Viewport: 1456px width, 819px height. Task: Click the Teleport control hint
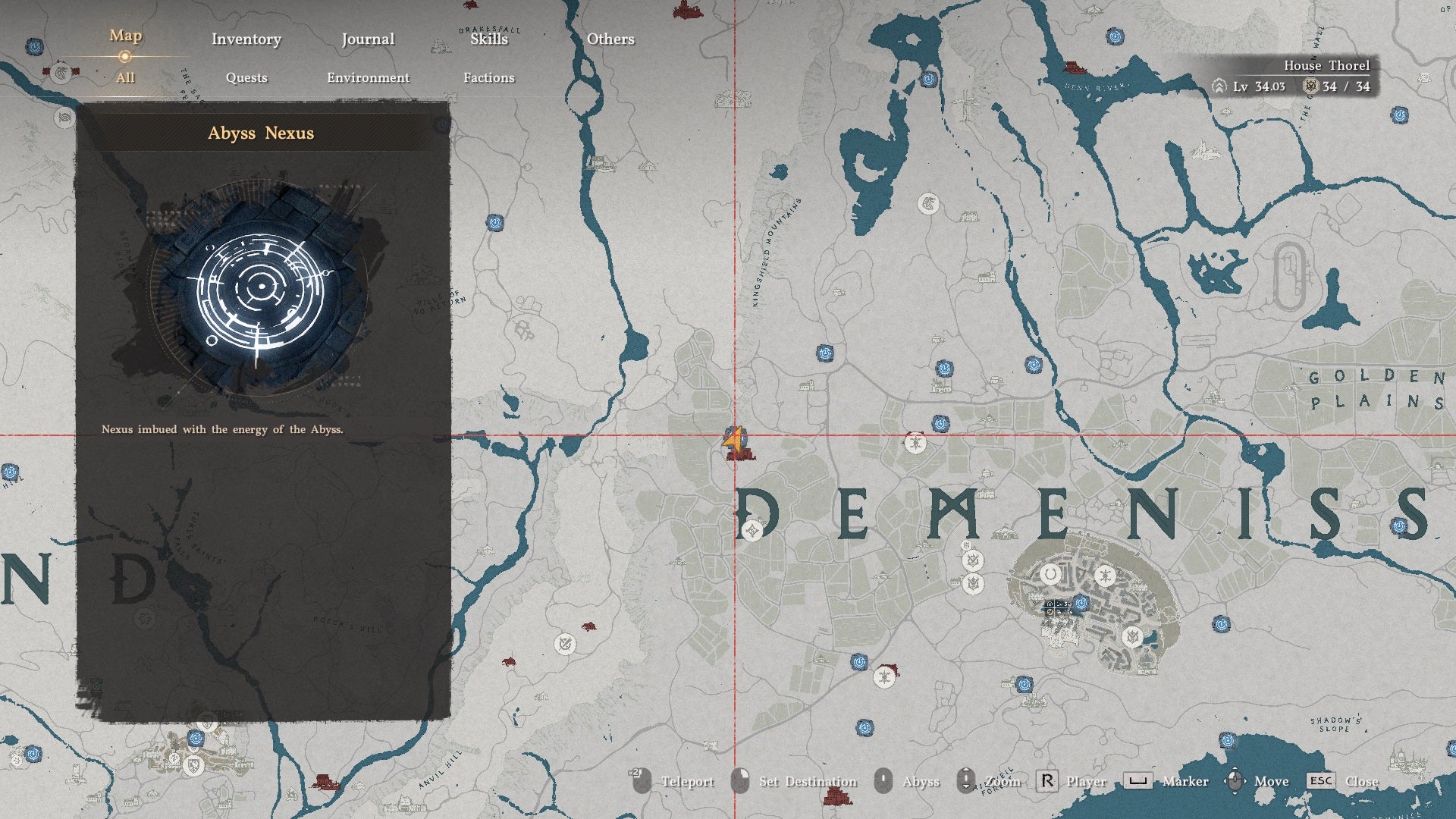pos(673,781)
